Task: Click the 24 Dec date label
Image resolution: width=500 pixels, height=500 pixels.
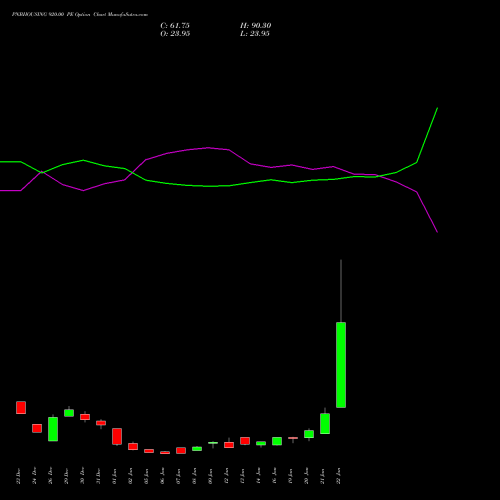Action: 34,476
